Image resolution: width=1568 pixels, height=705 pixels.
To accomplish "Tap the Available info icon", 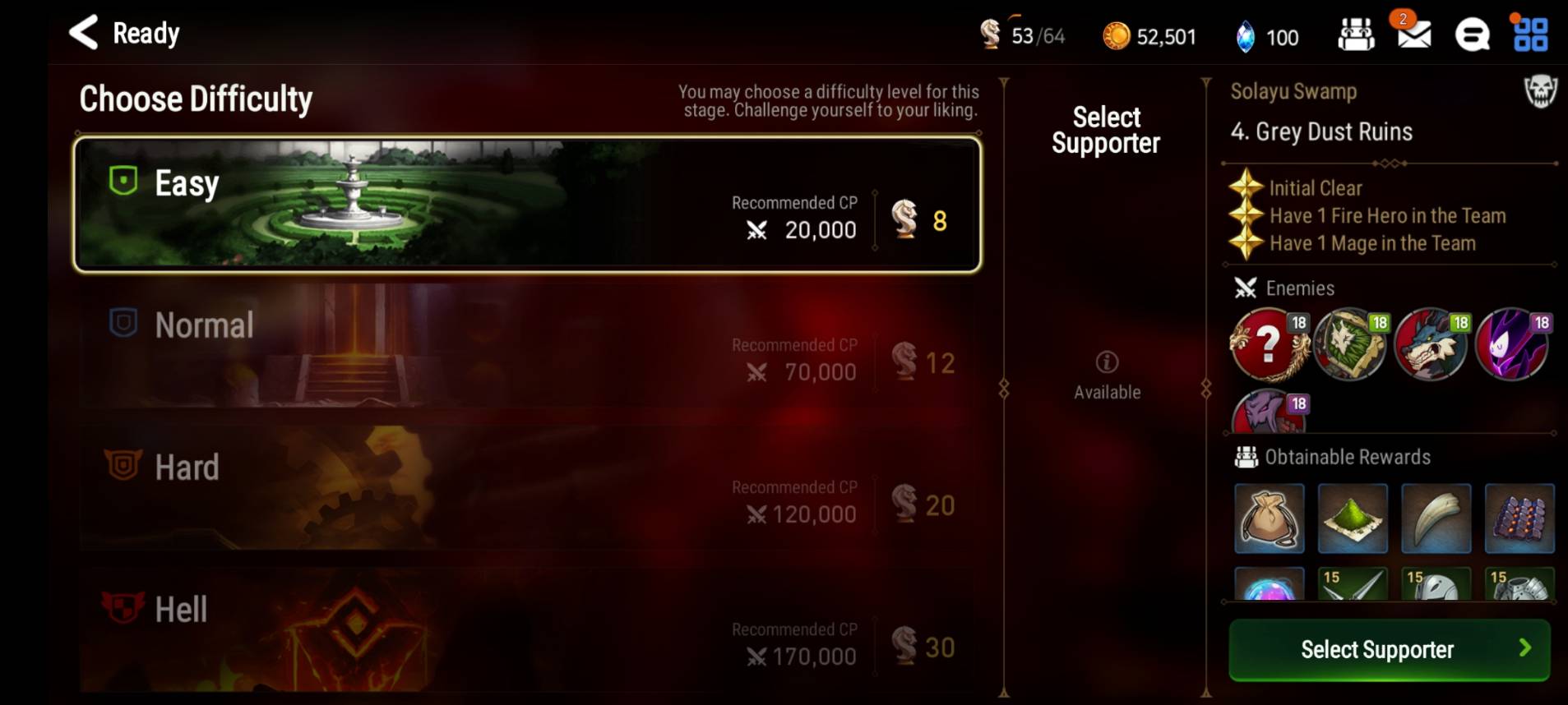I will coord(1107,362).
